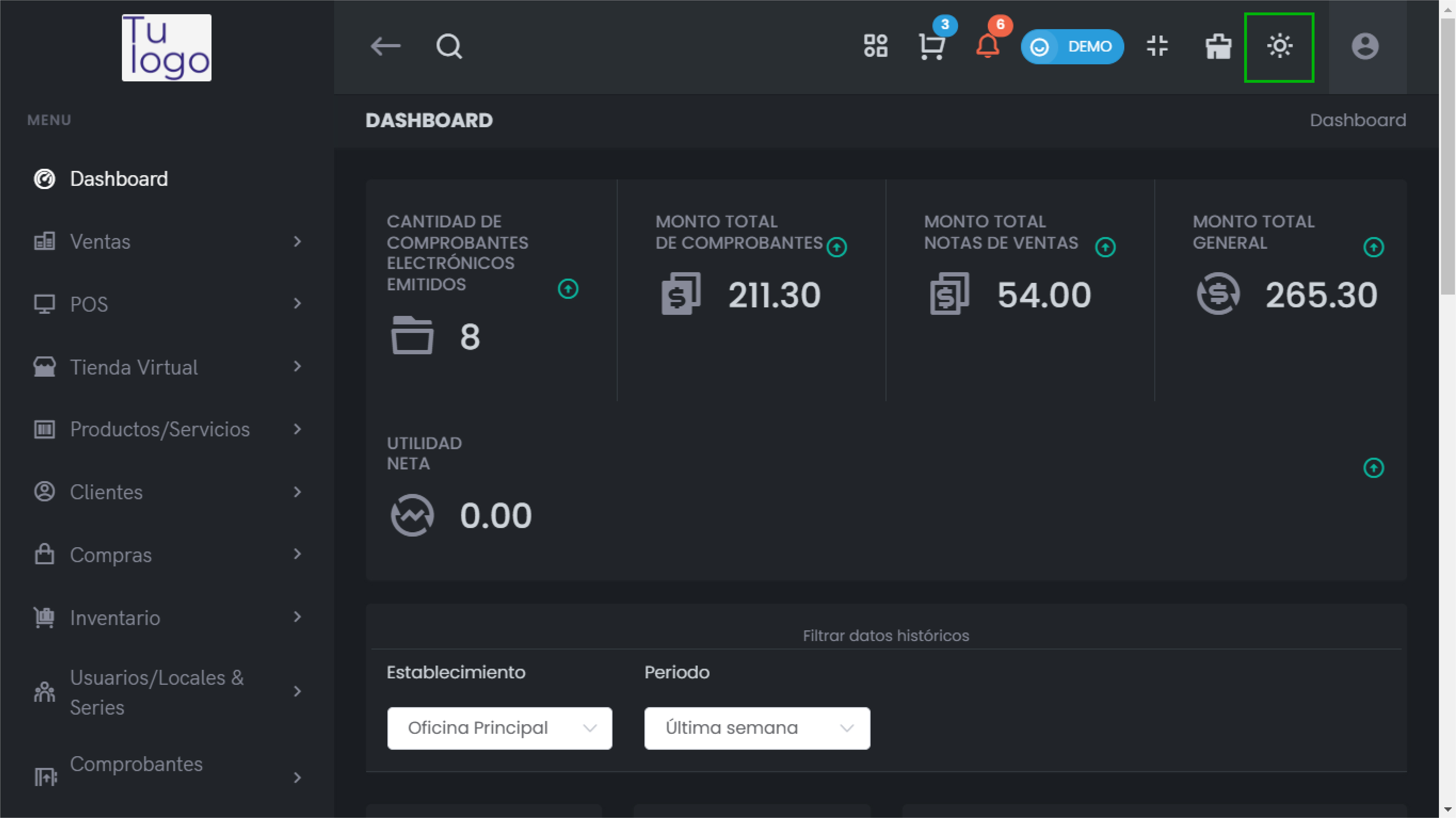The image size is (1456, 818).
Task: Toggle light mode with sun icon
Action: pos(1279,46)
